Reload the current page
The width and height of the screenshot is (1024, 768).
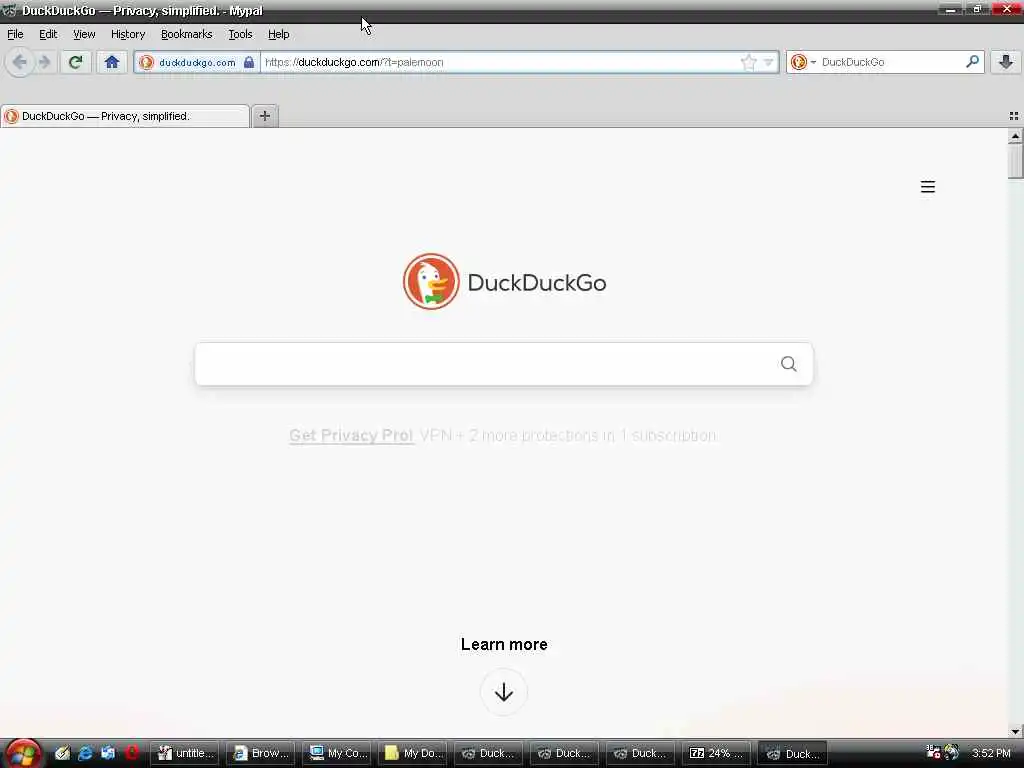[x=76, y=62]
